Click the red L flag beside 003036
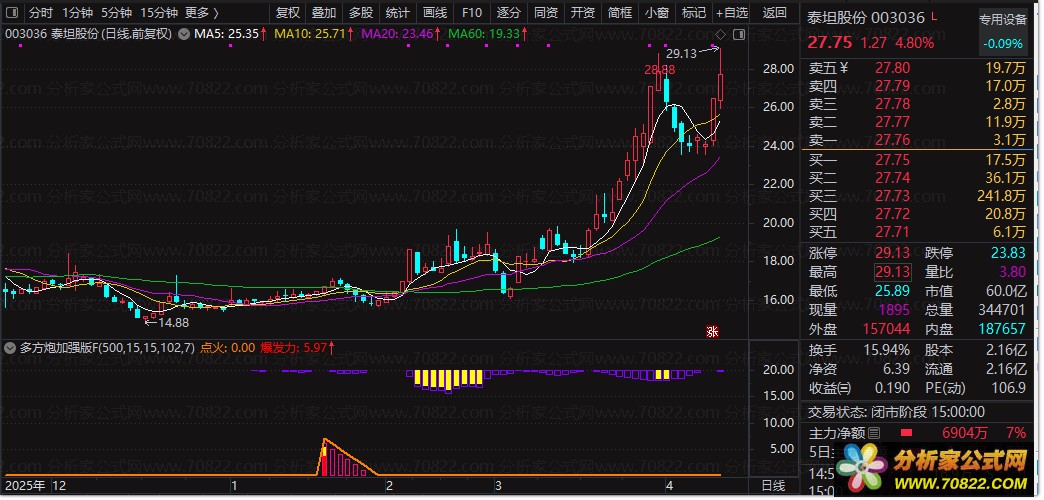This screenshot has height=500, width=1044. pyautogui.click(x=933, y=15)
